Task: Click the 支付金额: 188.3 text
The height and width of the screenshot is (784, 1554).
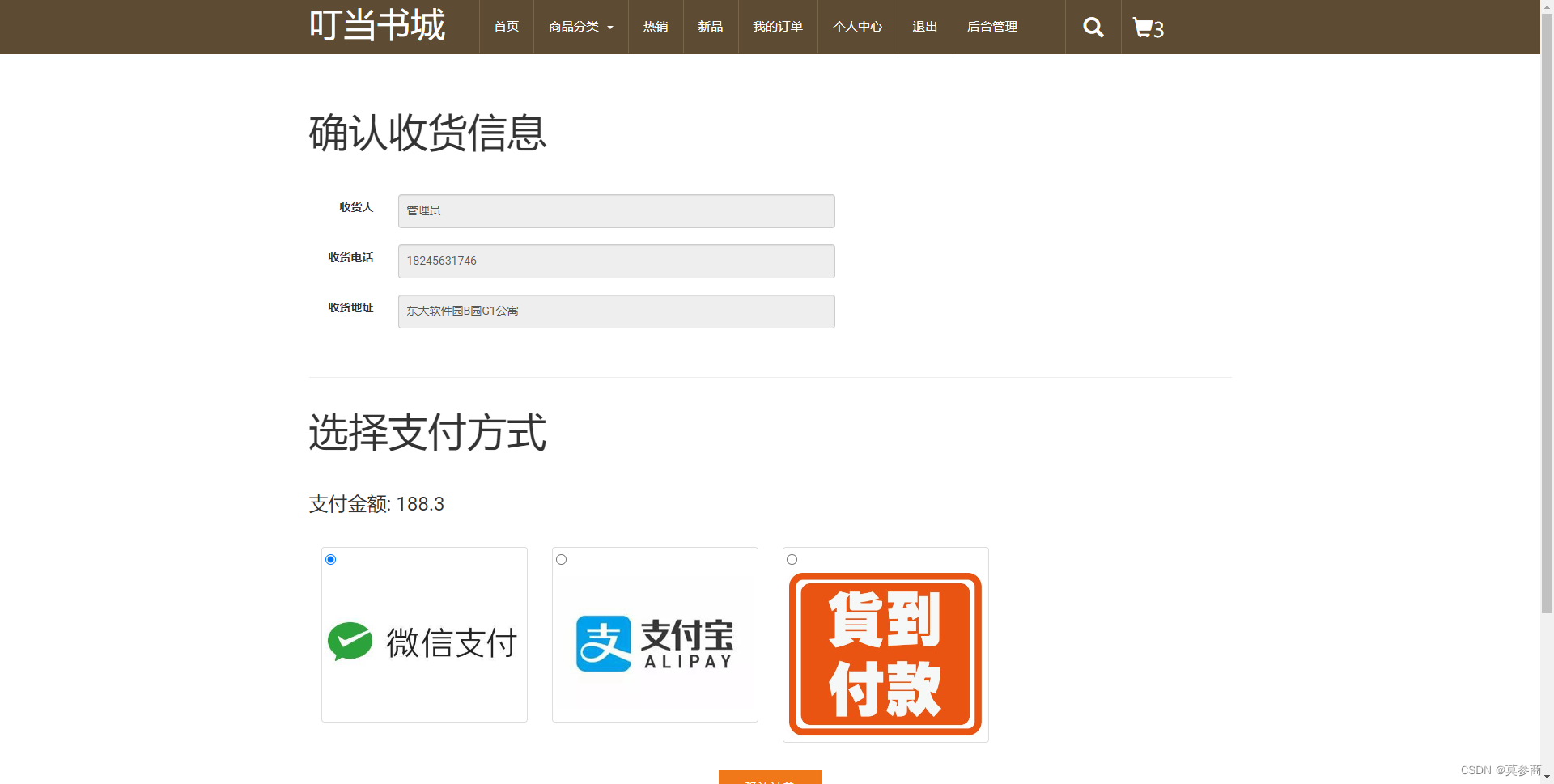Action: pyautogui.click(x=376, y=504)
